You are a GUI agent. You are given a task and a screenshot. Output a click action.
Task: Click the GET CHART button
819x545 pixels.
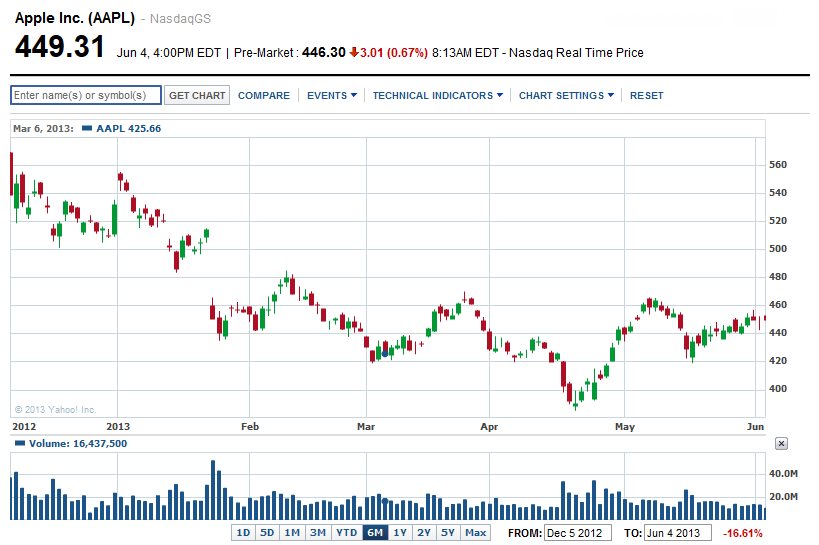point(197,95)
